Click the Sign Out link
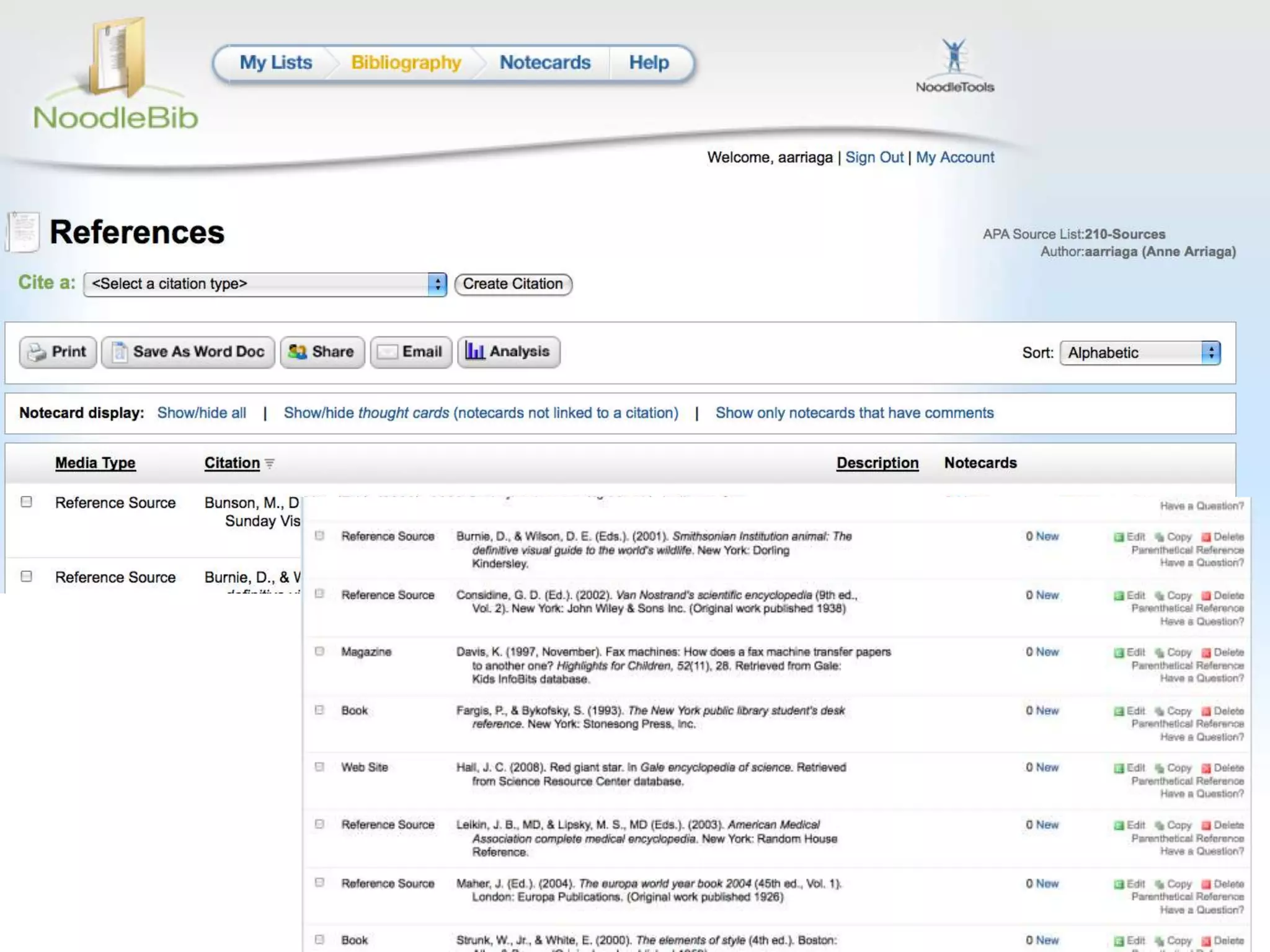 [874, 157]
